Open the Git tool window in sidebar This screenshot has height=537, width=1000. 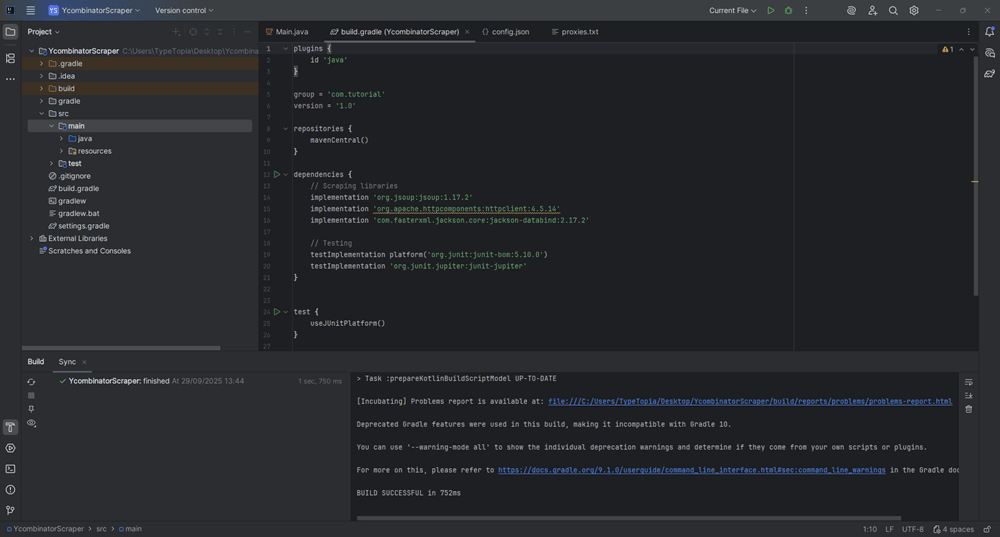(x=10, y=510)
